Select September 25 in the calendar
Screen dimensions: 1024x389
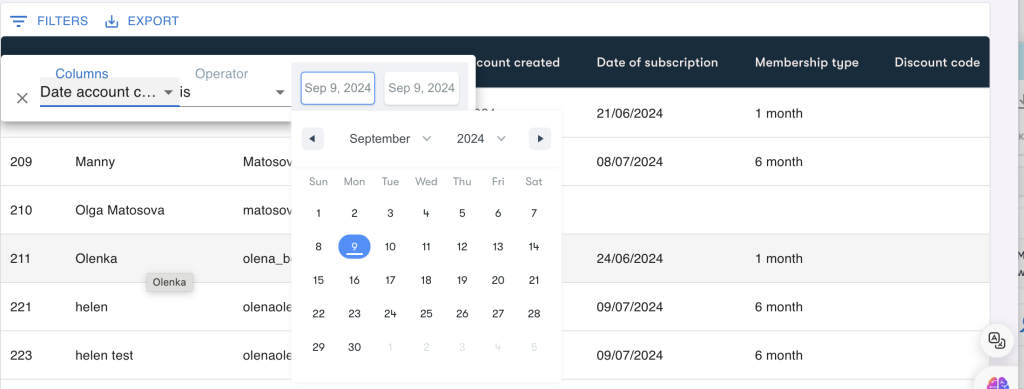tap(426, 314)
